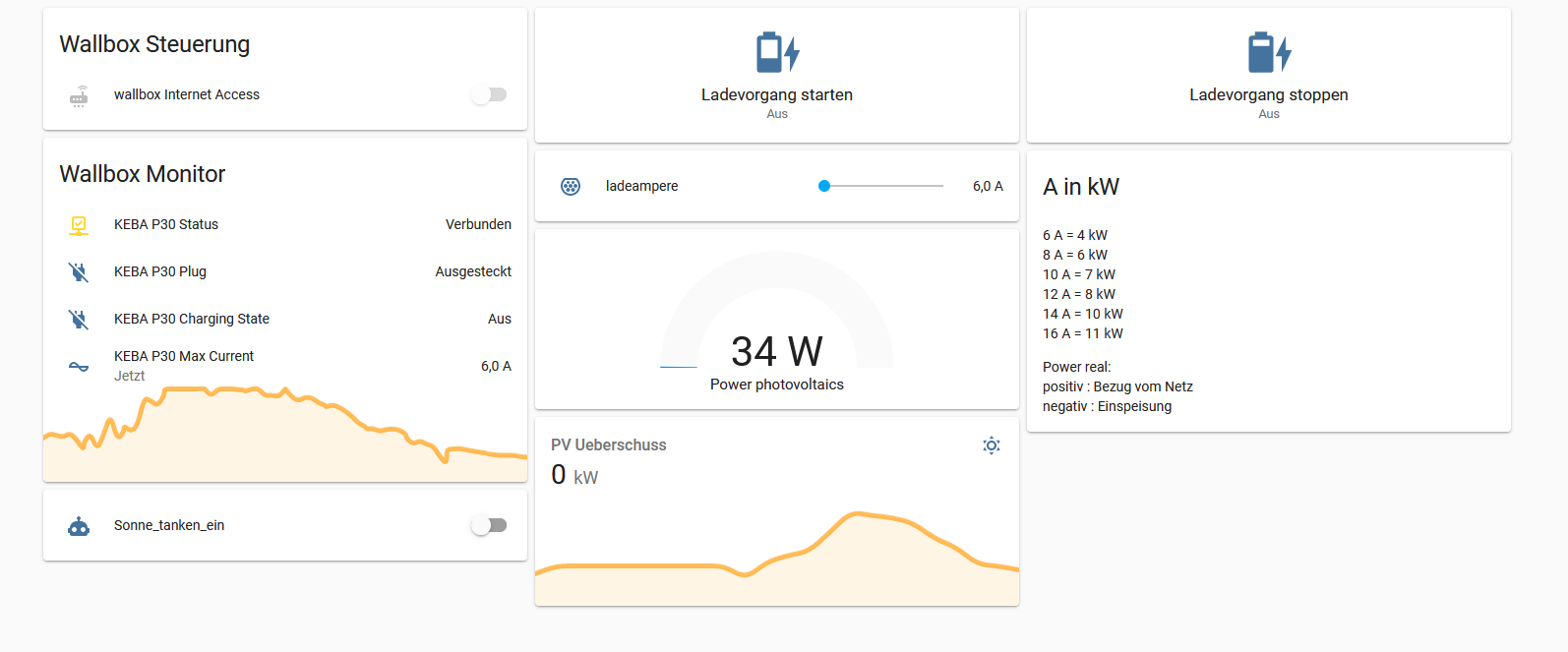Screen dimensions: 1568x652
Task: Toggle the Sonne_tanken_ein automation switch
Action: click(x=489, y=526)
